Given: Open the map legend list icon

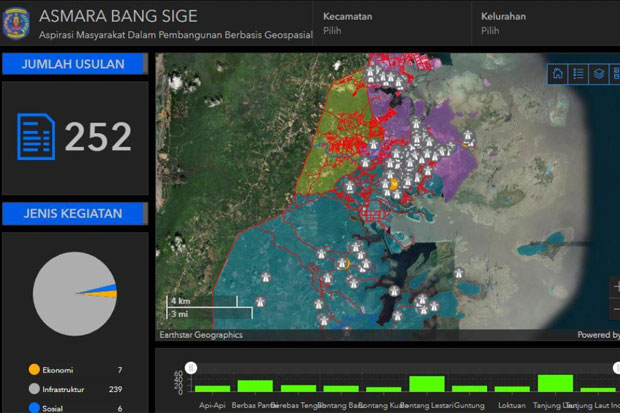Looking at the screenshot, I should pos(578,74).
